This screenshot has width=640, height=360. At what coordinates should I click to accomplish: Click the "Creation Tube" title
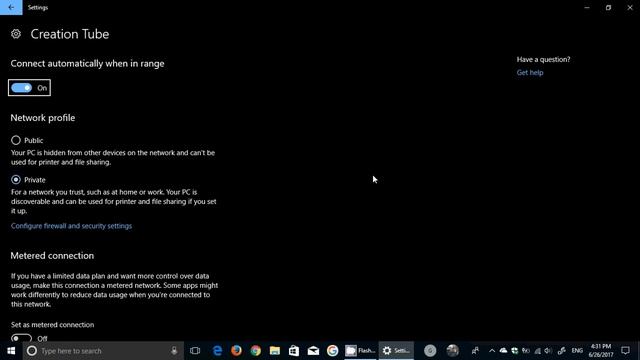pos(70,34)
